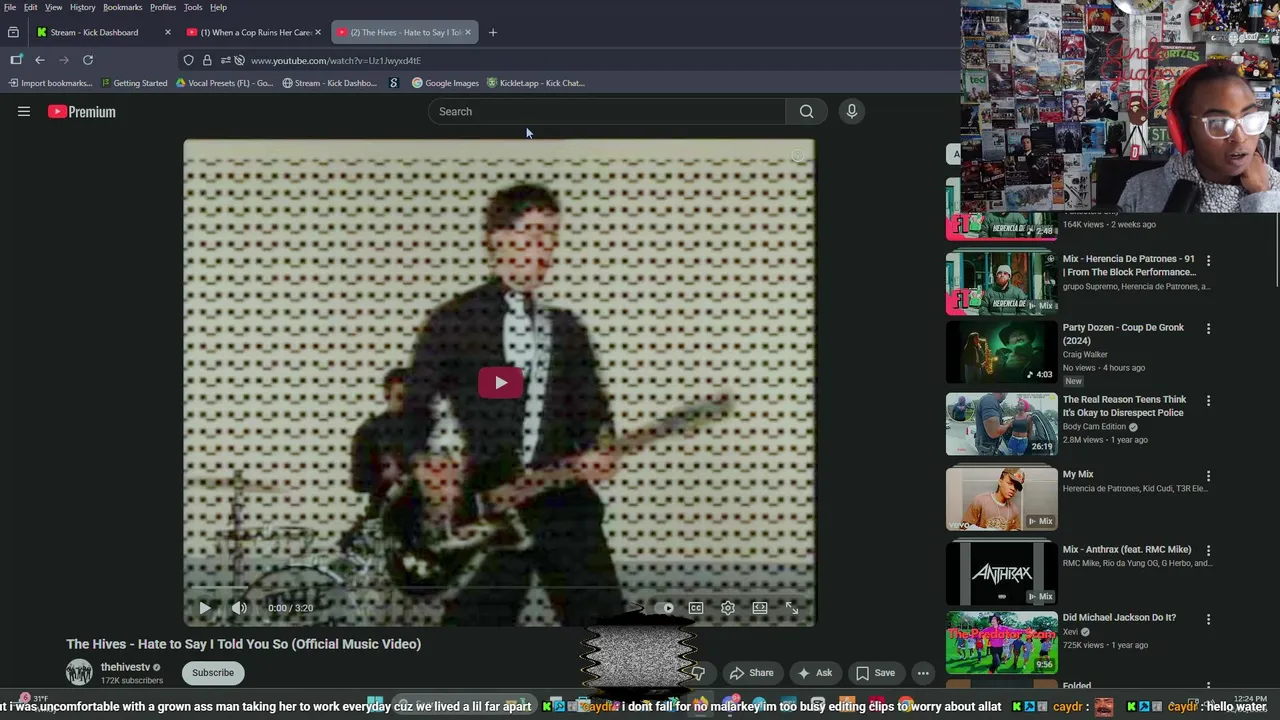
Task: Play the video with the center play button
Action: click(x=500, y=382)
